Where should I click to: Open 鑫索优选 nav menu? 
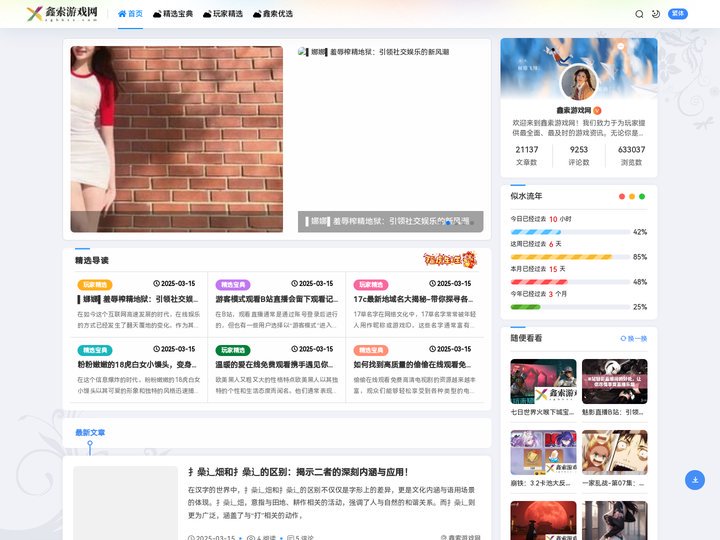[x=273, y=14]
